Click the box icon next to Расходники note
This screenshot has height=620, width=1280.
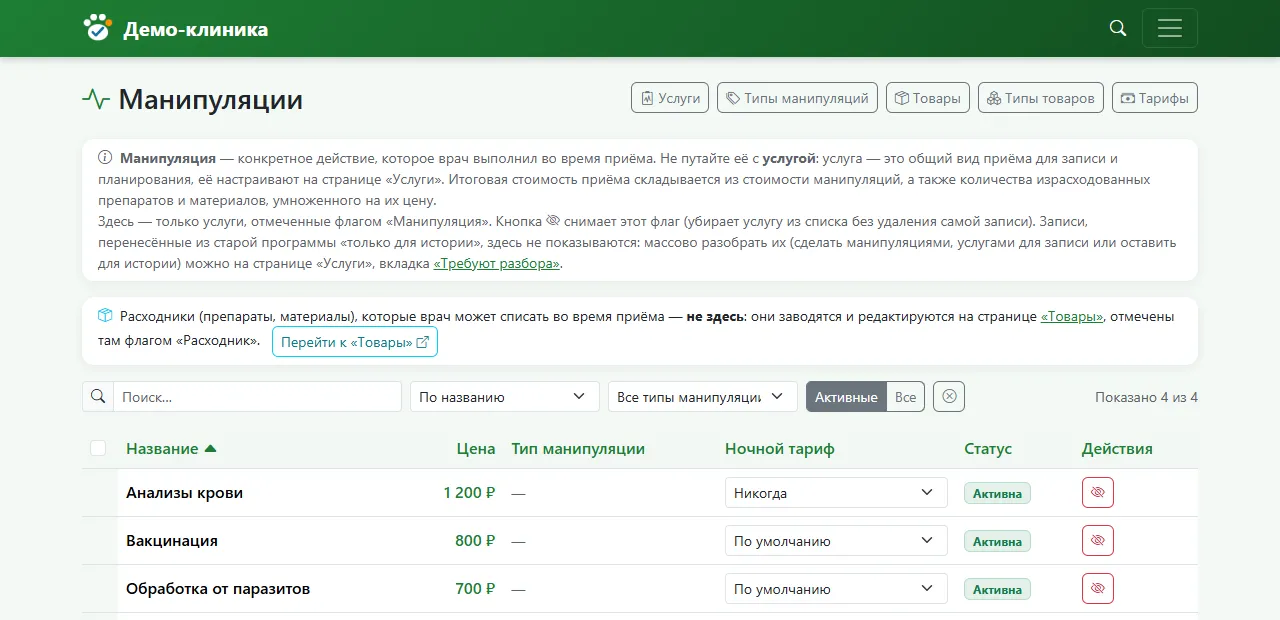[105, 316]
